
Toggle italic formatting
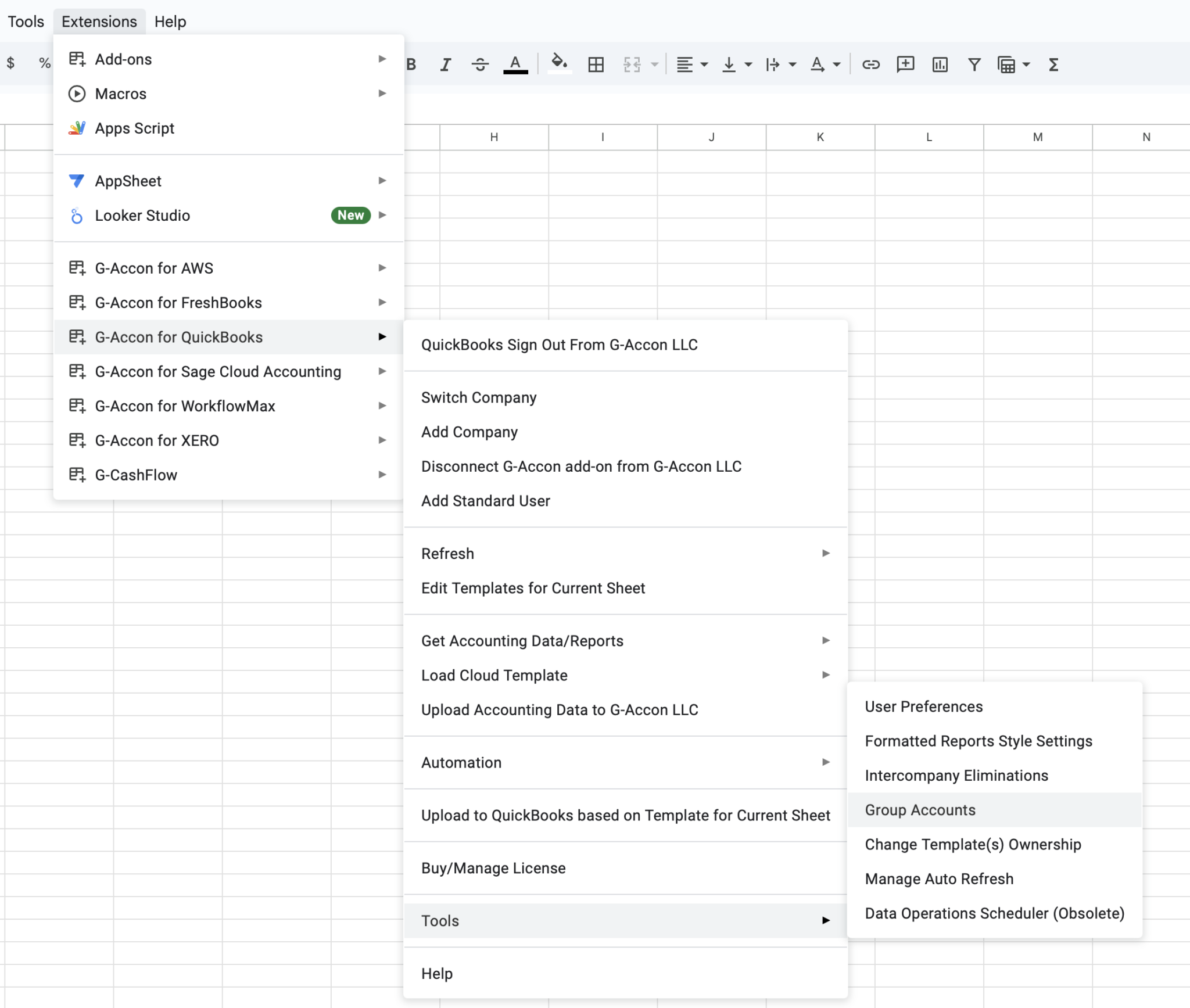click(x=446, y=64)
